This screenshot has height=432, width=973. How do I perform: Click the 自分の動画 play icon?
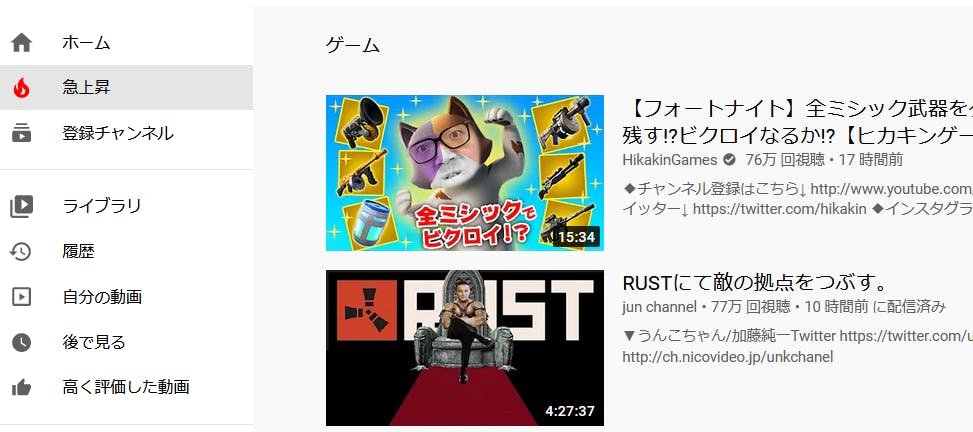coord(22,297)
